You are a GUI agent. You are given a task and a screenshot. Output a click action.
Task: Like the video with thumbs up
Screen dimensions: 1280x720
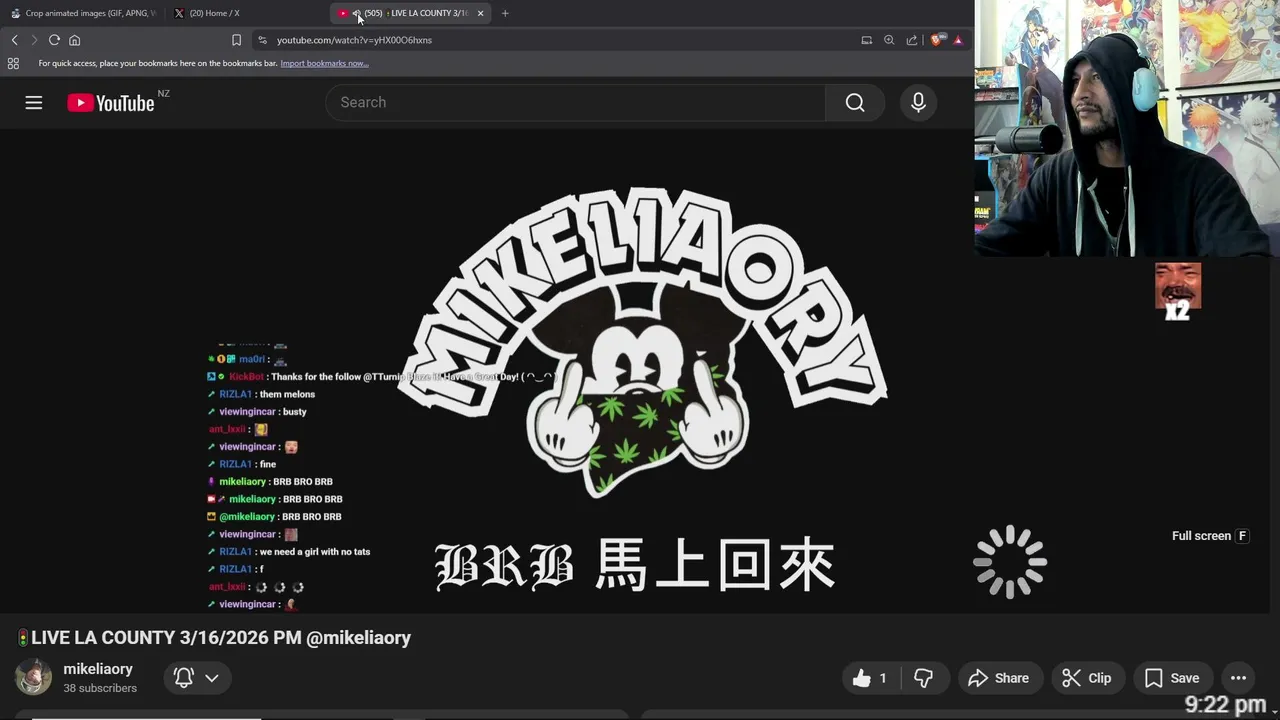click(x=870, y=678)
